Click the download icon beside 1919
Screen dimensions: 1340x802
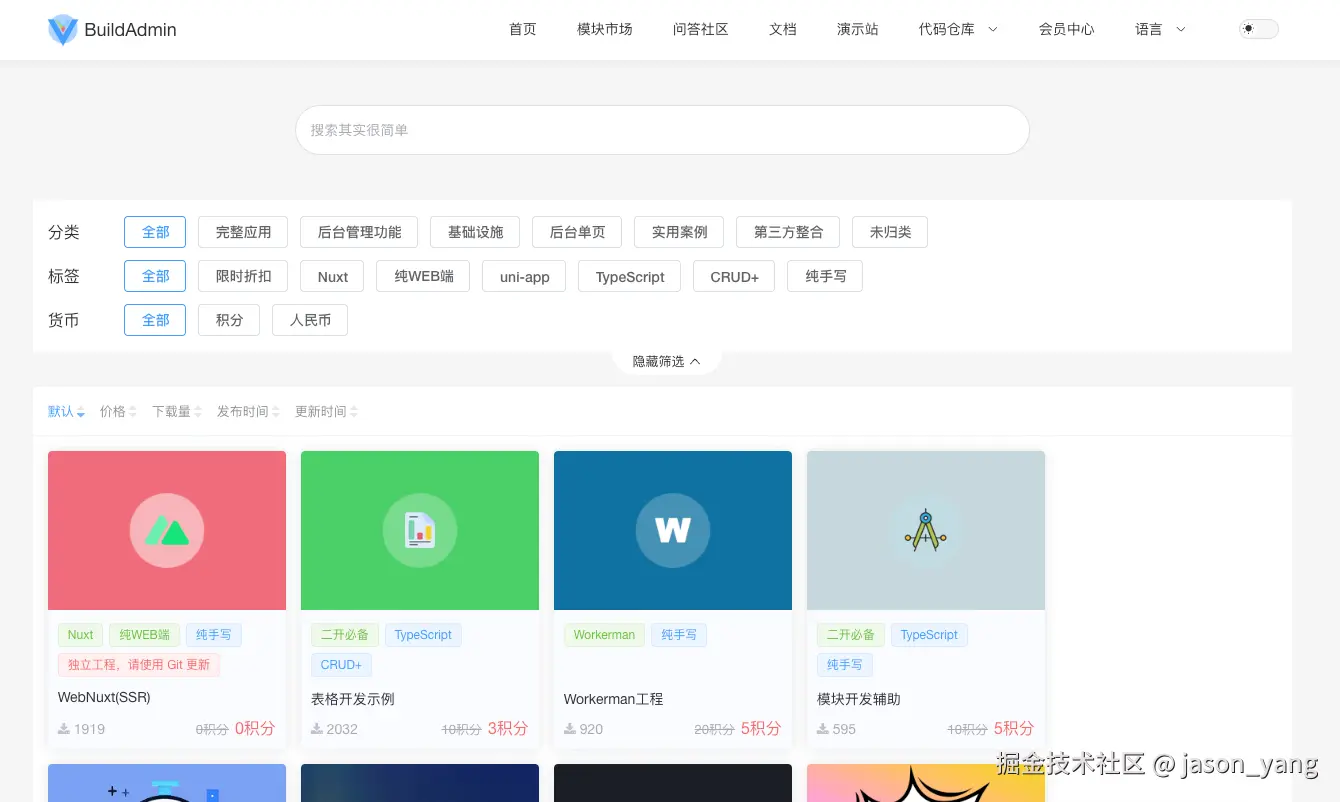pos(64,729)
